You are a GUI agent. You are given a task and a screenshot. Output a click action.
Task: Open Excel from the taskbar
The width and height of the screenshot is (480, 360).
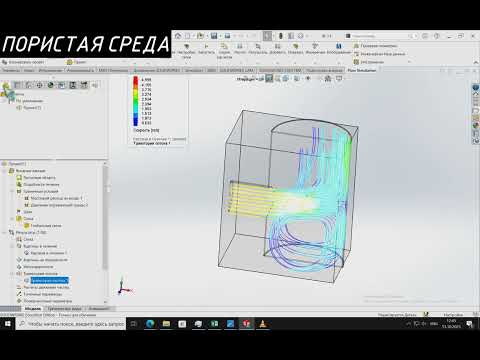coord(214,323)
